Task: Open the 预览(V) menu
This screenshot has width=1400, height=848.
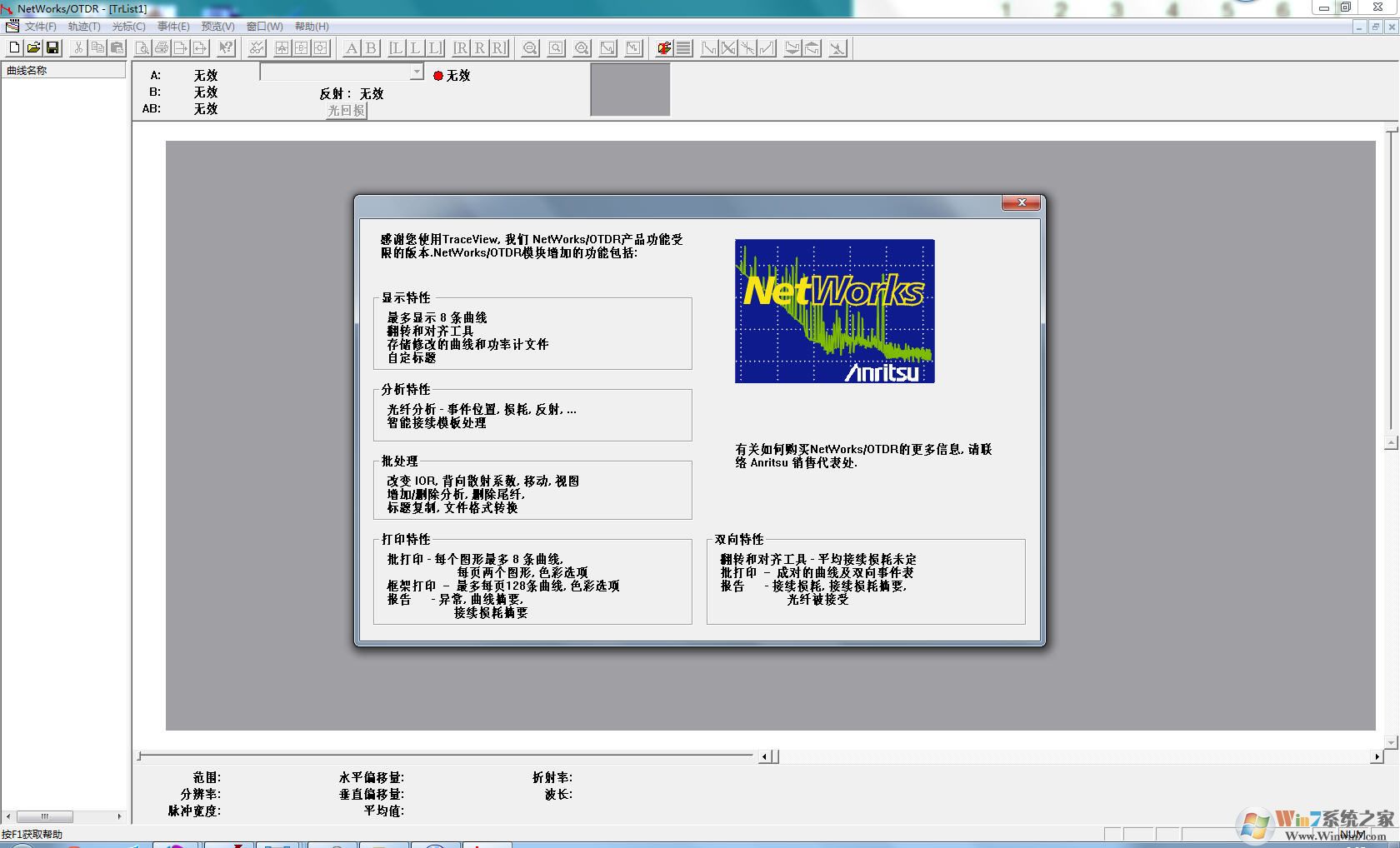Action: (217, 27)
